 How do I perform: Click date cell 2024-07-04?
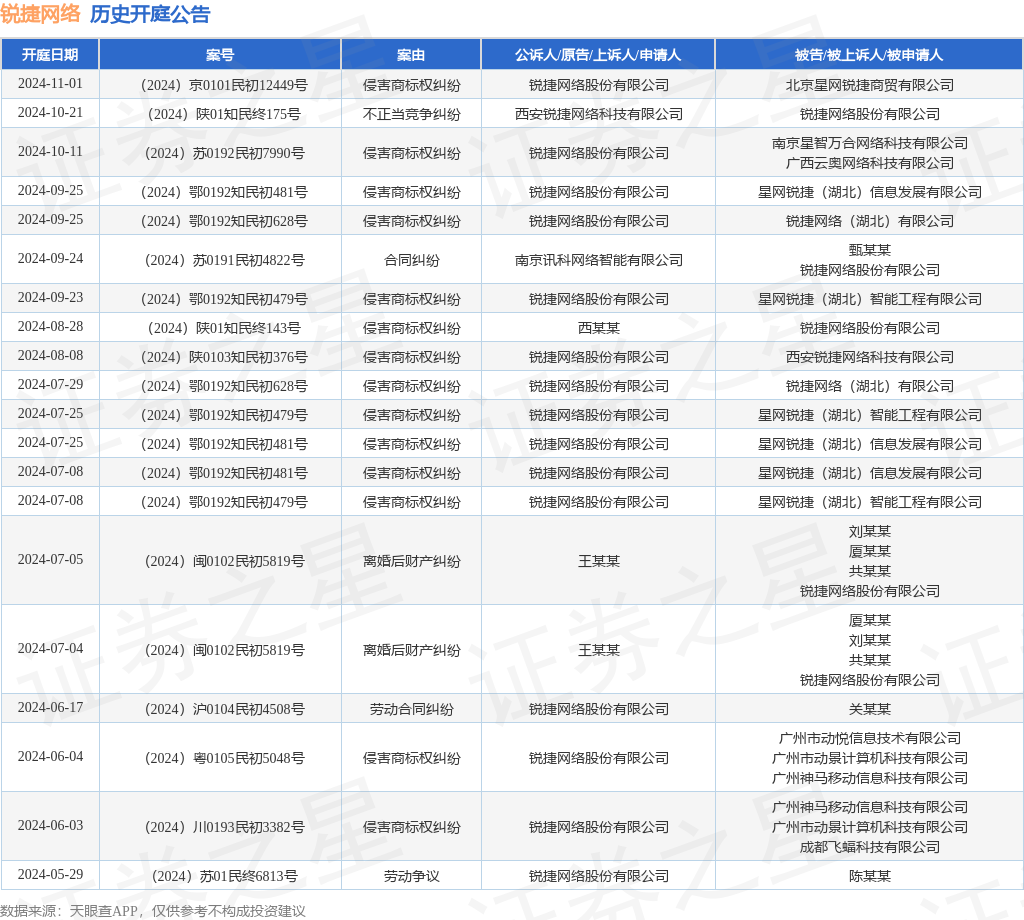[x=50, y=648]
